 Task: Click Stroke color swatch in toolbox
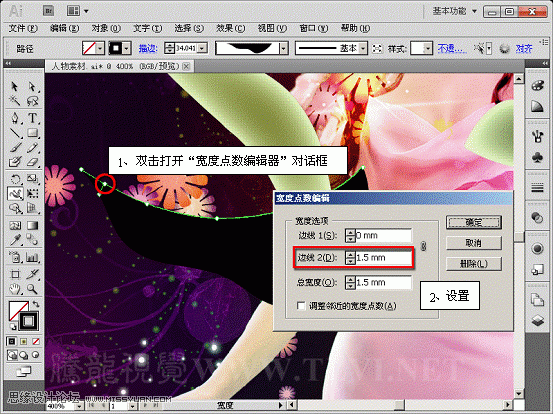pyautogui.click(x=29, y=321)
